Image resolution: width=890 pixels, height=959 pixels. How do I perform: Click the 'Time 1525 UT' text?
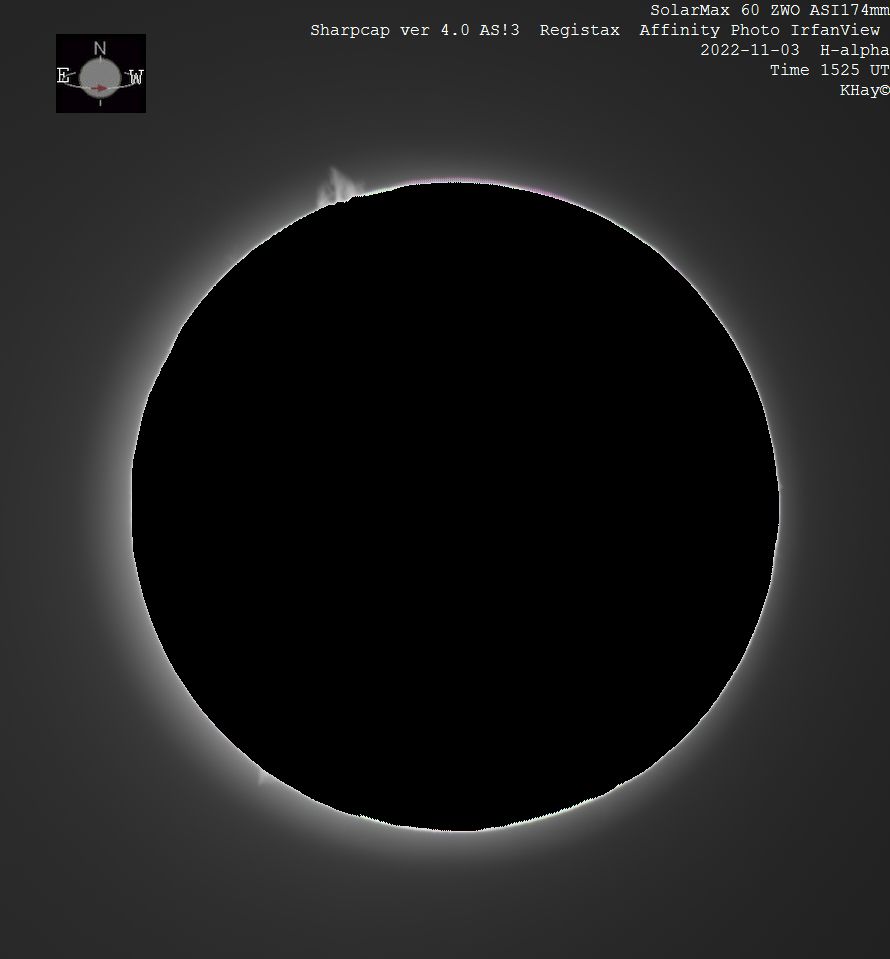click(x=829, y=70)
